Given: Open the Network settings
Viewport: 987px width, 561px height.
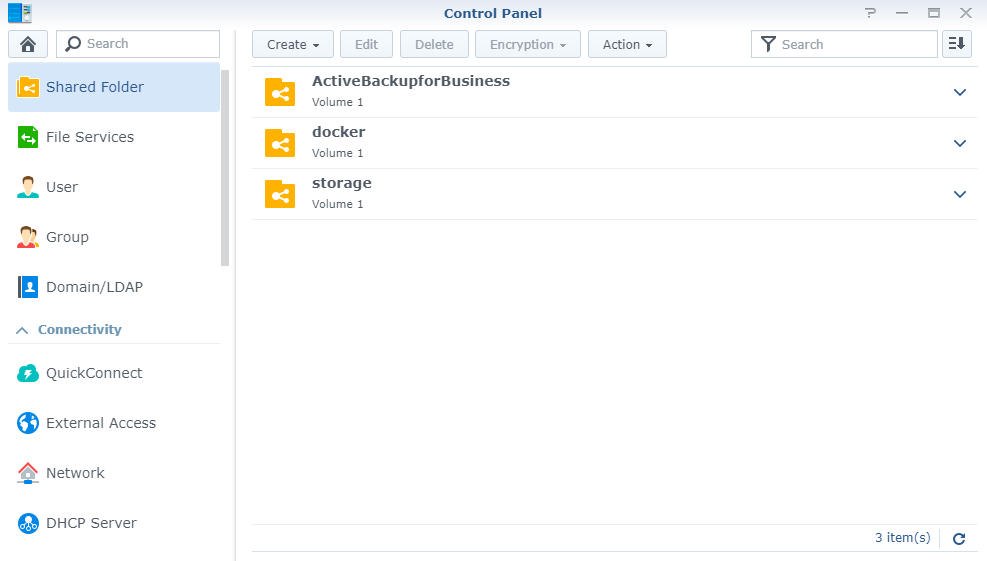Looking at the screenshot, I should (x=75, y=473).
